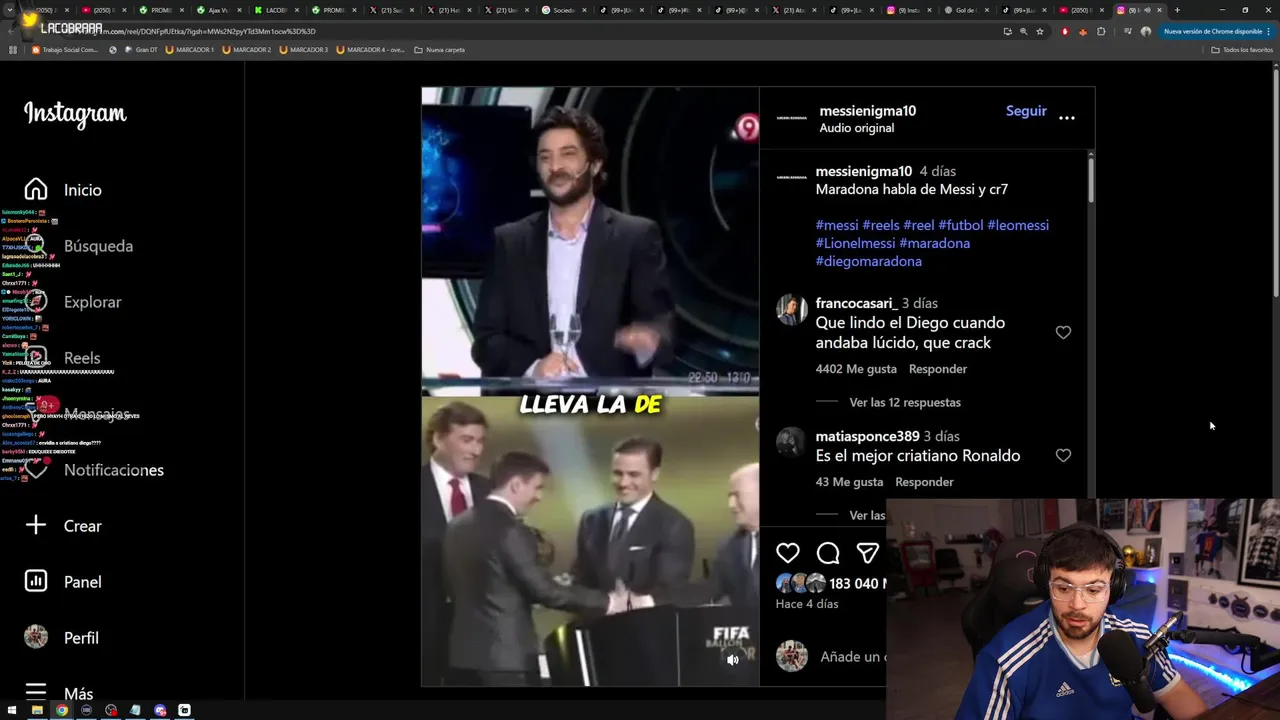Open Chrome extensions puzzle icon
Viewport: 1280px width, 720px height.
tap(1101, 31)
